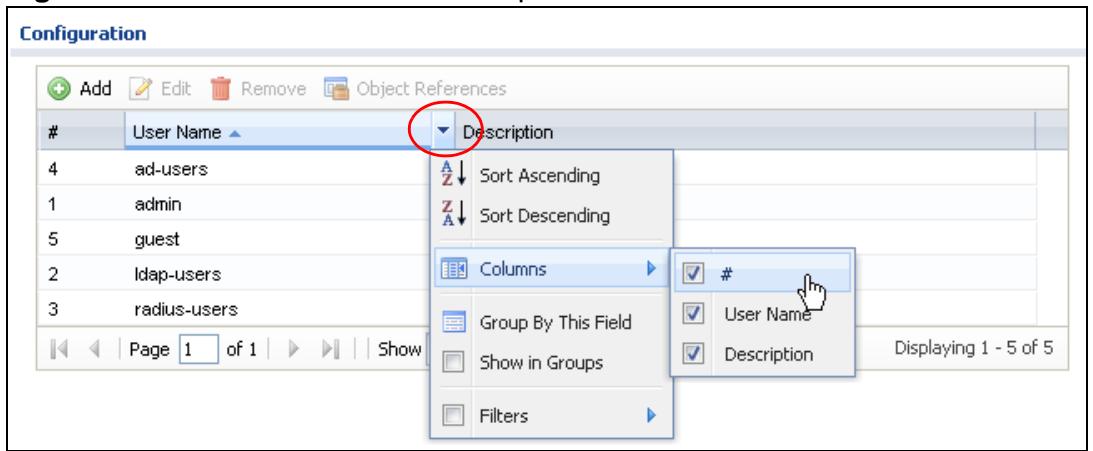Enable the Show in Groups checkbox
Viewport: 1093px width, 451px height.
coord(454,362)
